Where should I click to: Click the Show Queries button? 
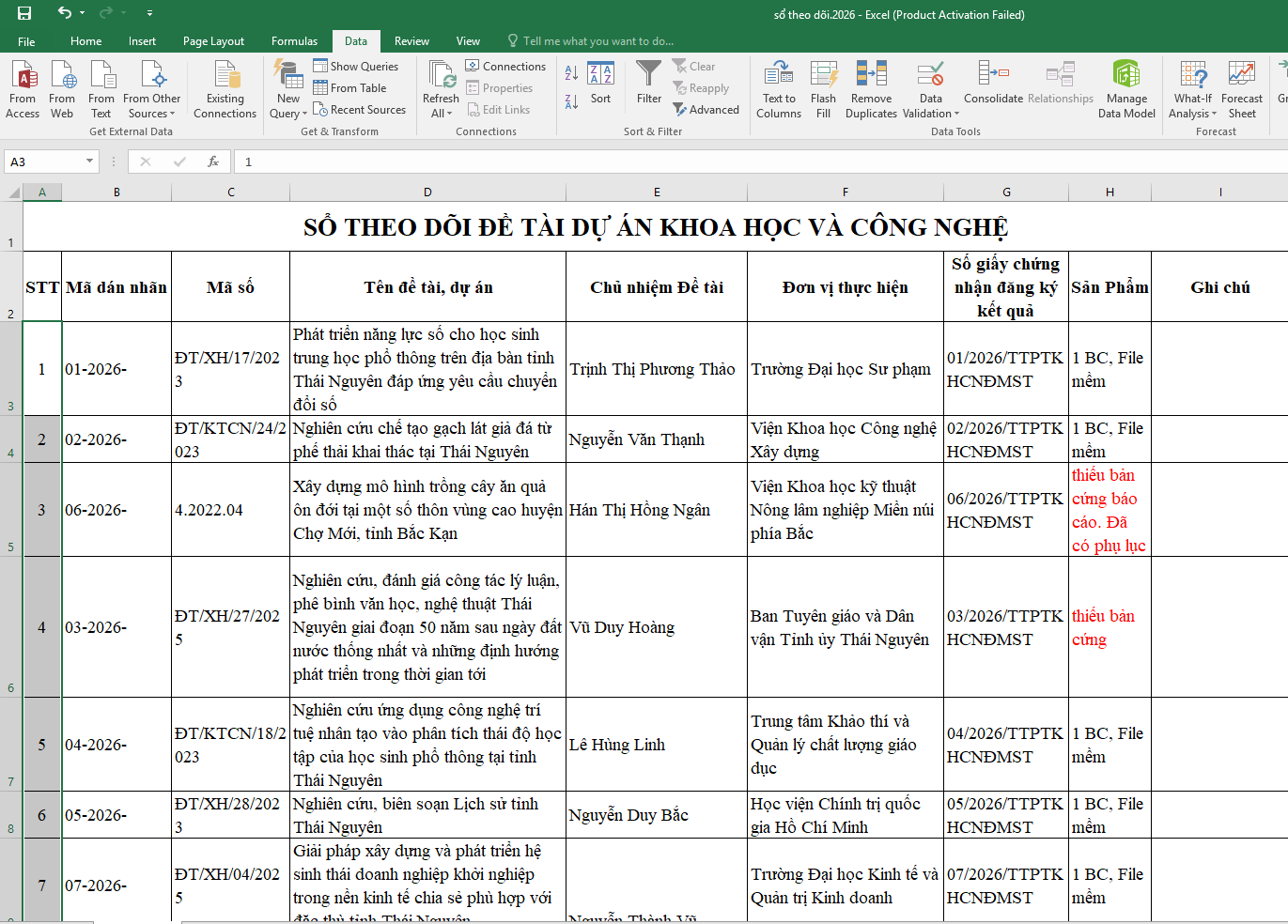[x=356, y=67]
